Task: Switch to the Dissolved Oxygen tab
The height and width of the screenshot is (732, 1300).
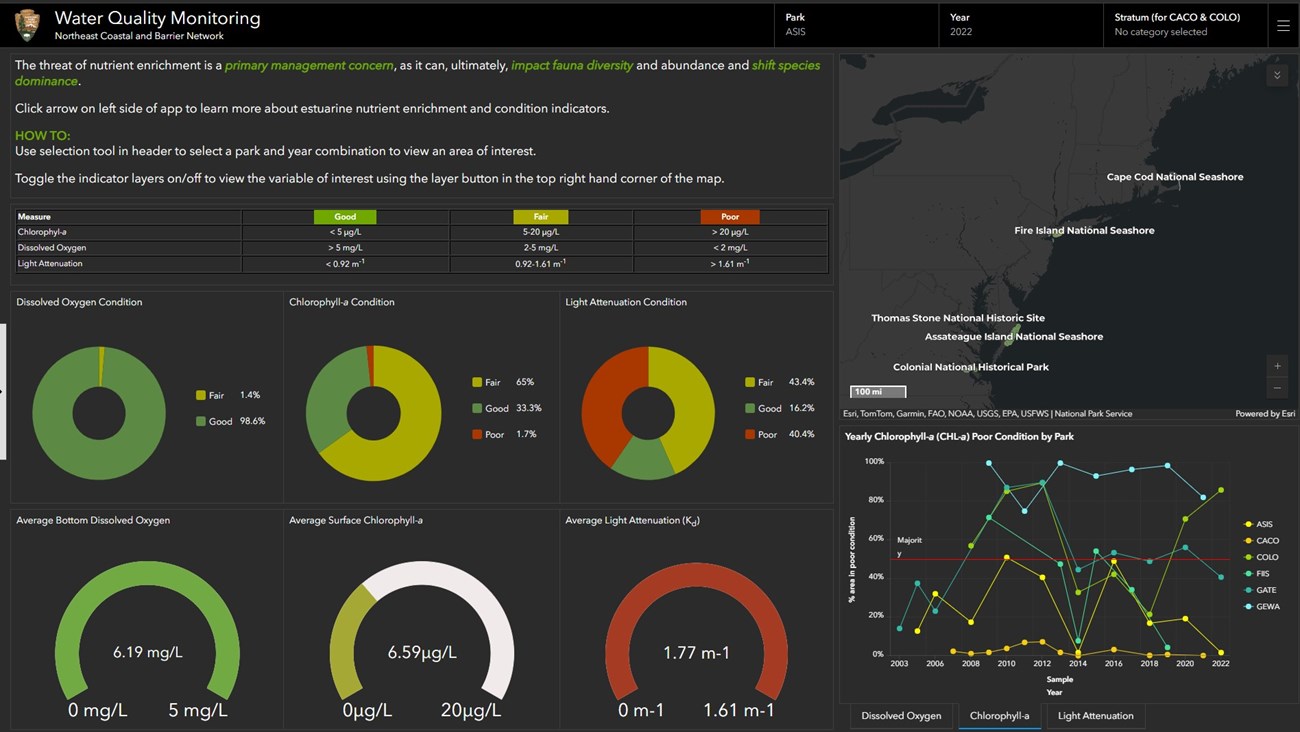Action: (901, 716)
